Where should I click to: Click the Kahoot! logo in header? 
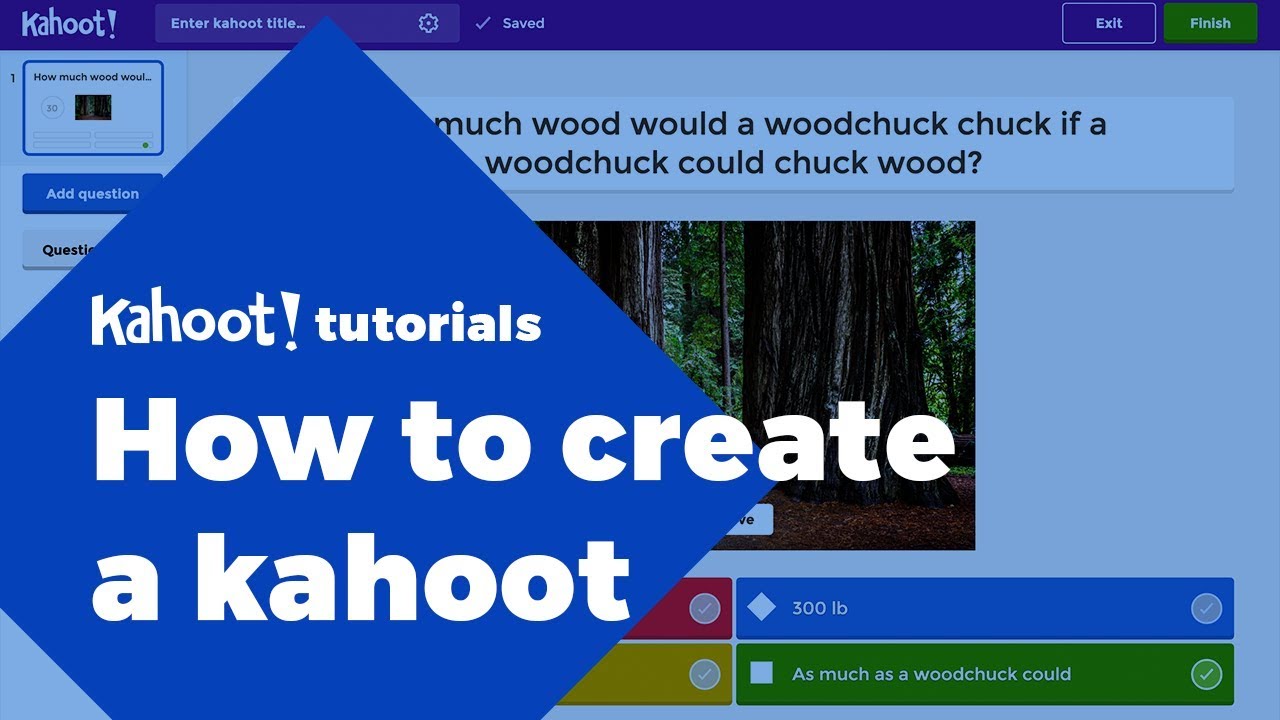click(x=69, y=23)
